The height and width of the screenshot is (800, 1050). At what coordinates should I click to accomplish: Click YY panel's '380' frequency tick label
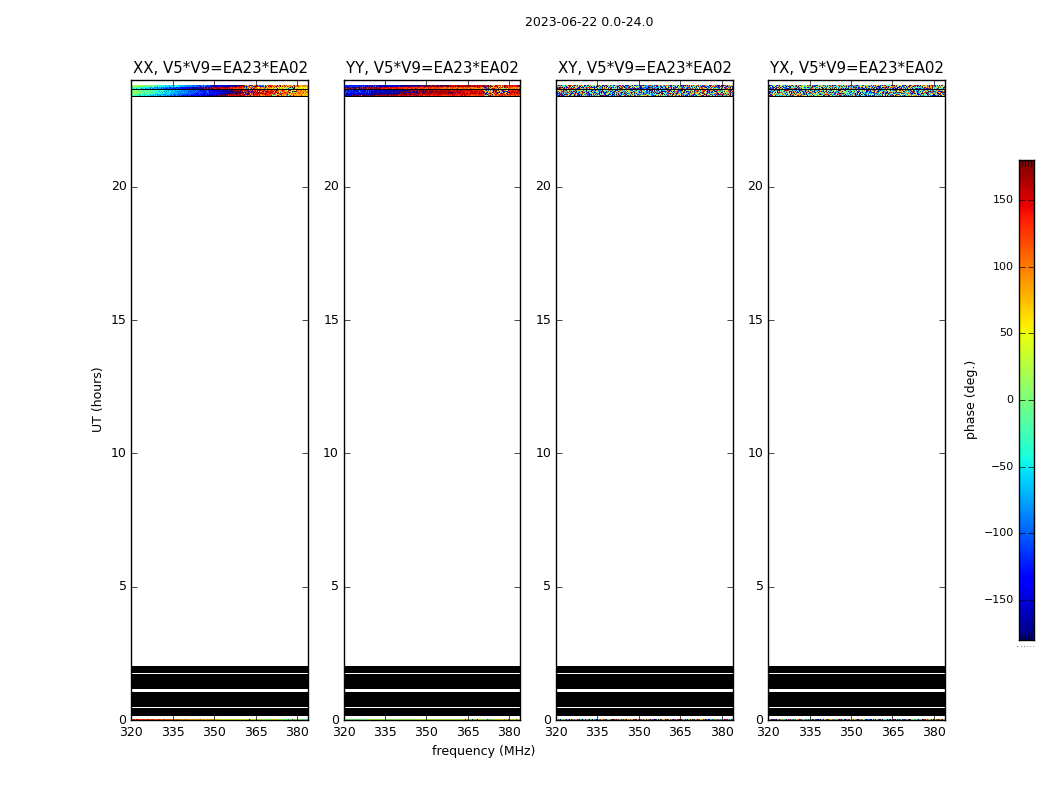point(510,732)
